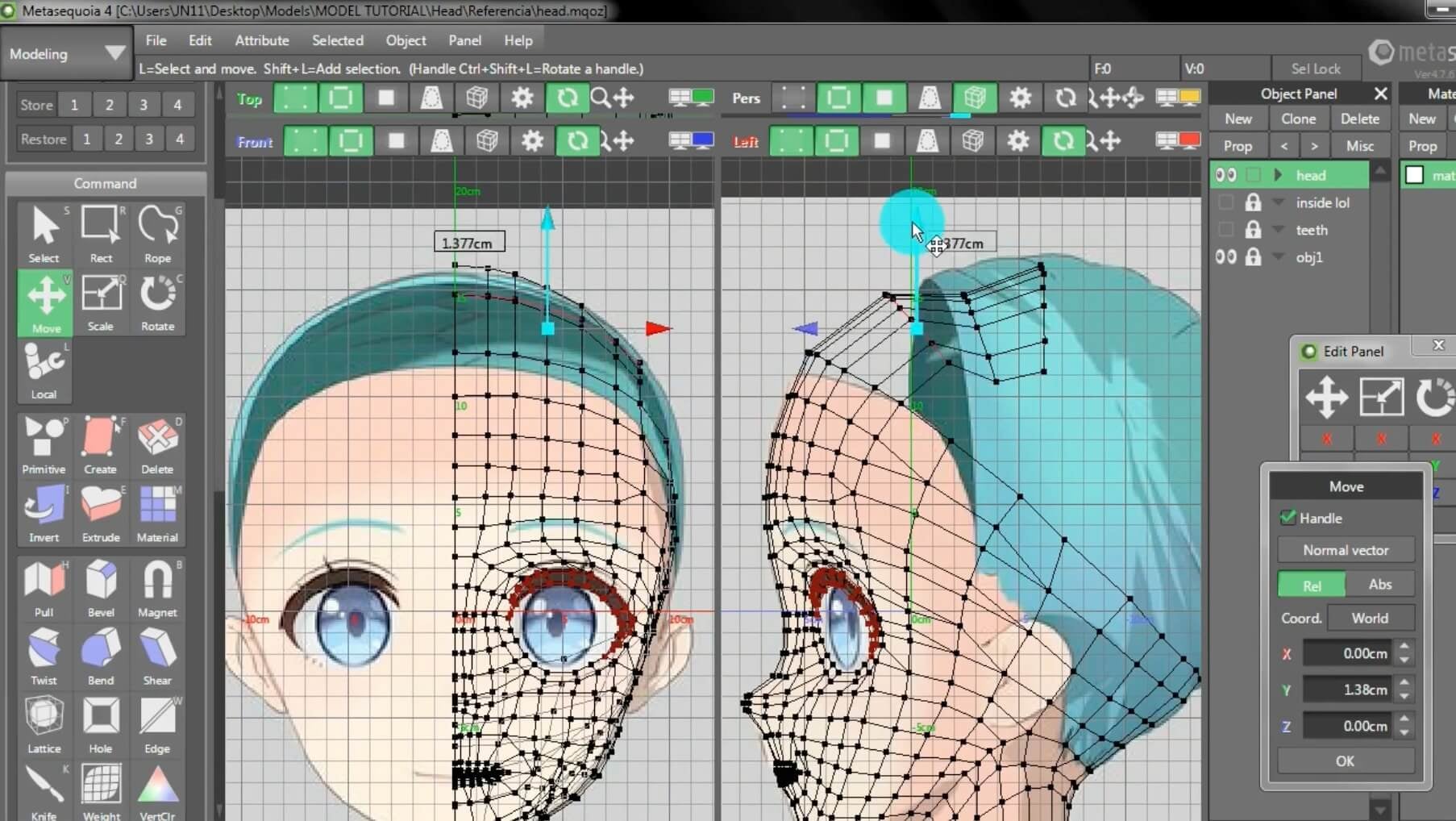
Task: Pick the Lattice tool
Action: pos(44,725)
